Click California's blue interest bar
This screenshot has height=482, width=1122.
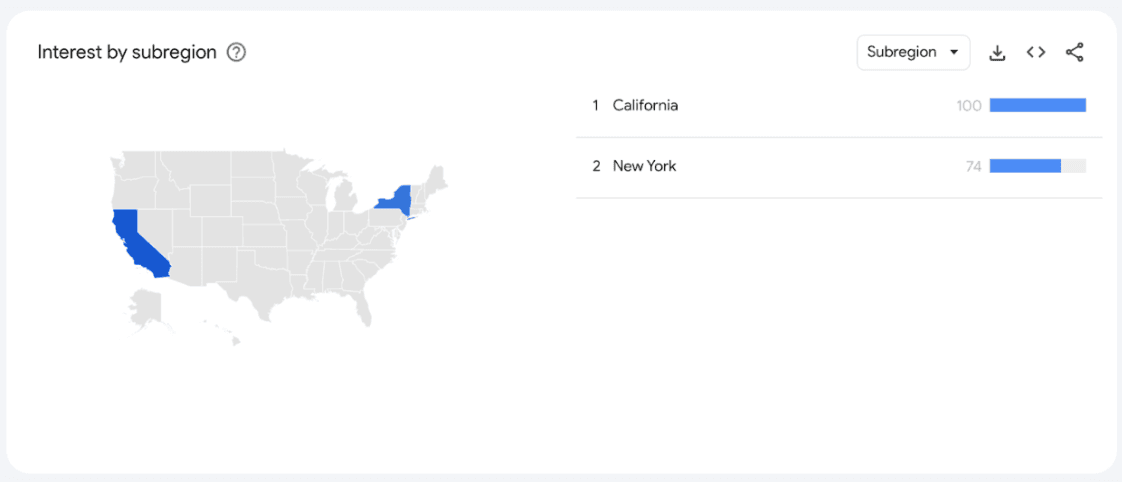tap(1037, 105)
